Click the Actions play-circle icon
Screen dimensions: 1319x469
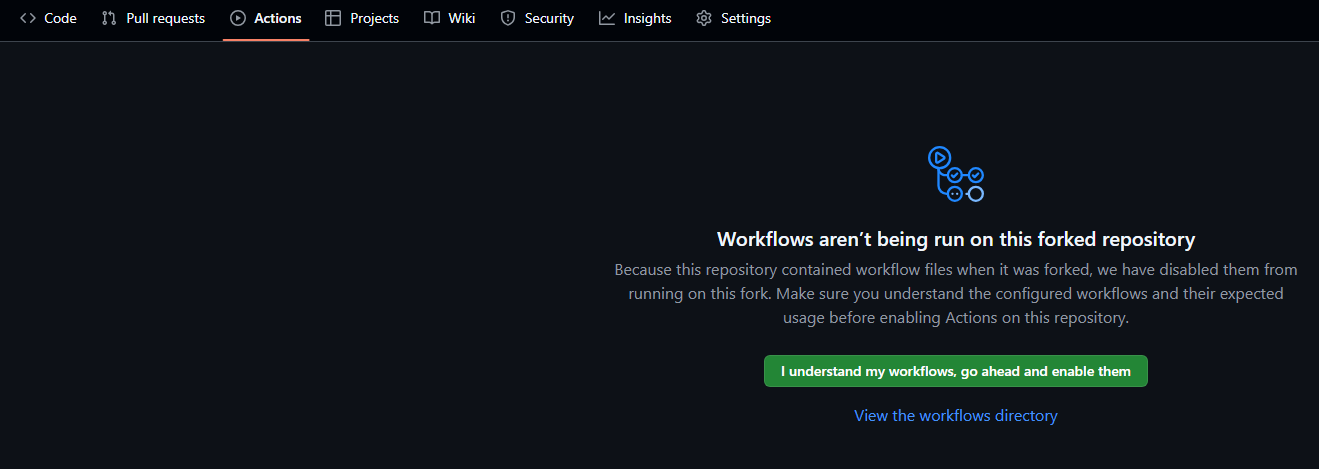(237, 18)
